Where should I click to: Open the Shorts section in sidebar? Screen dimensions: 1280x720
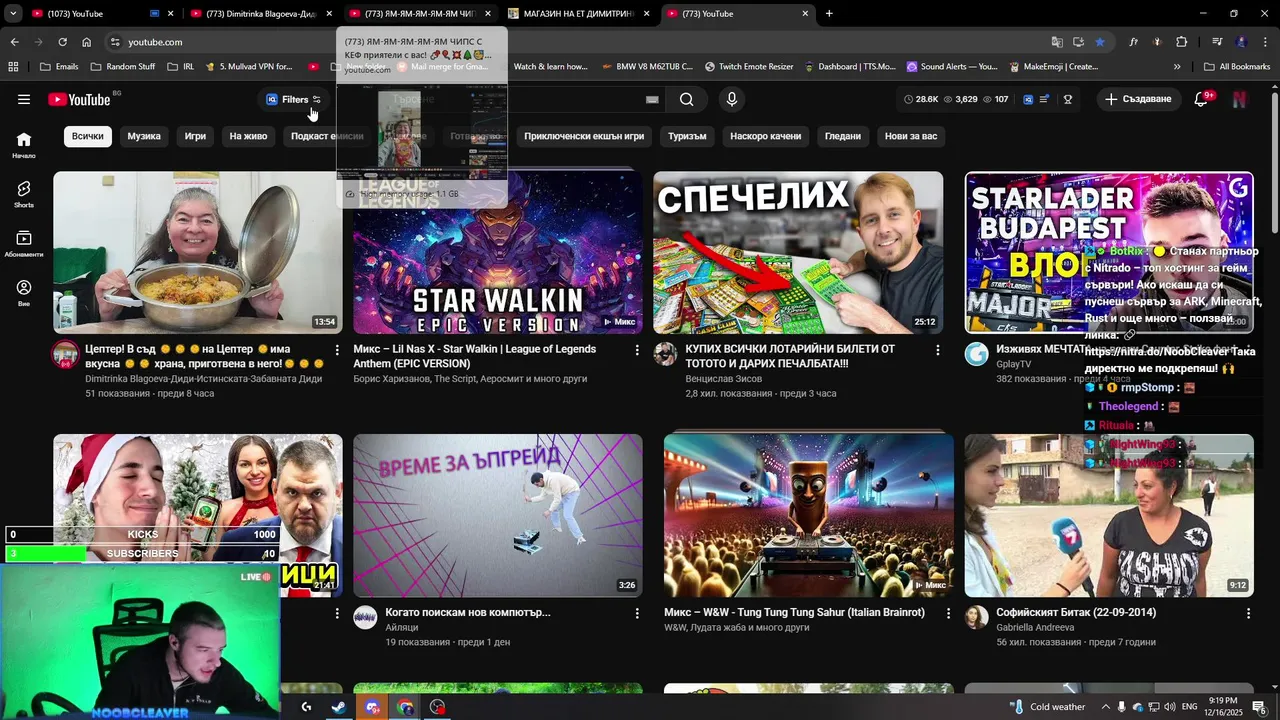pos(24,194)
